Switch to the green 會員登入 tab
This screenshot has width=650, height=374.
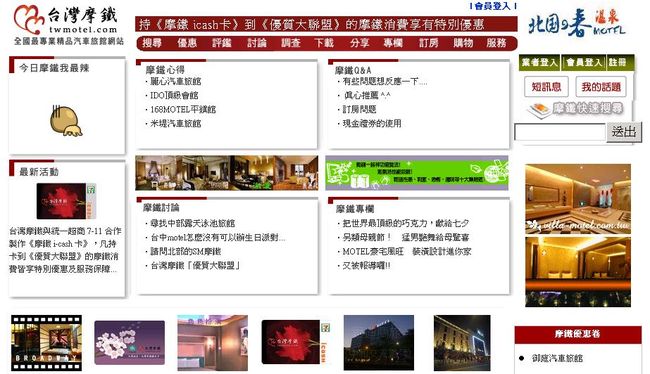tap(584, 63)
